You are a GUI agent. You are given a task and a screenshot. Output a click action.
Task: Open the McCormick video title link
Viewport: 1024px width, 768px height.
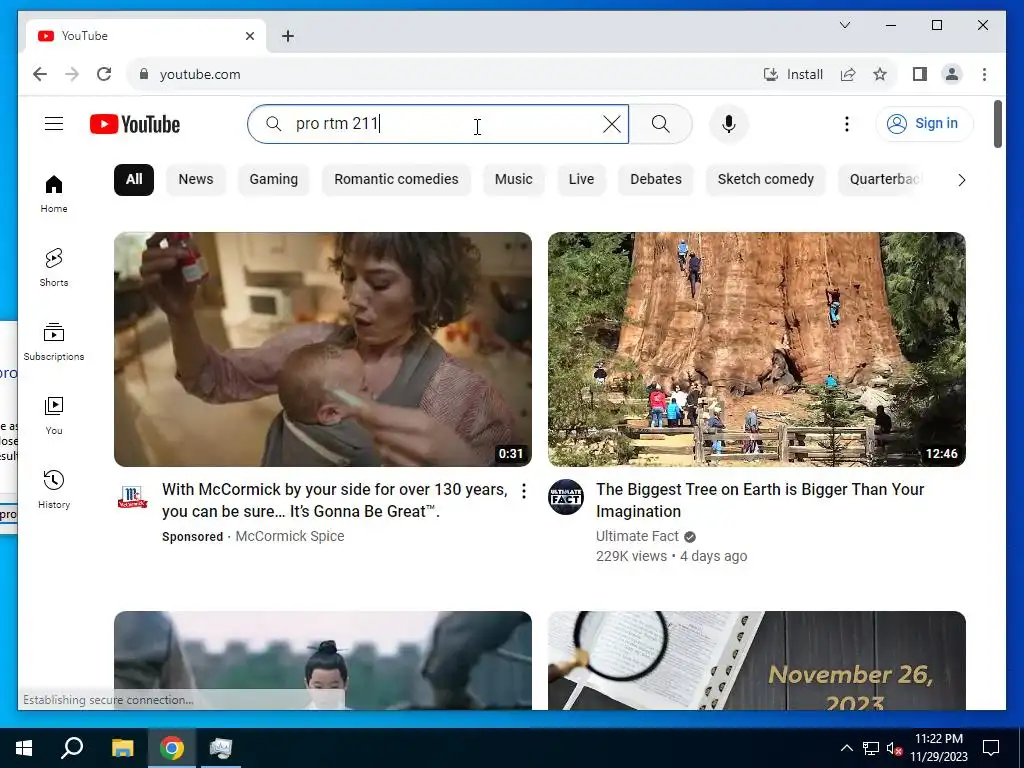(334, 500)
